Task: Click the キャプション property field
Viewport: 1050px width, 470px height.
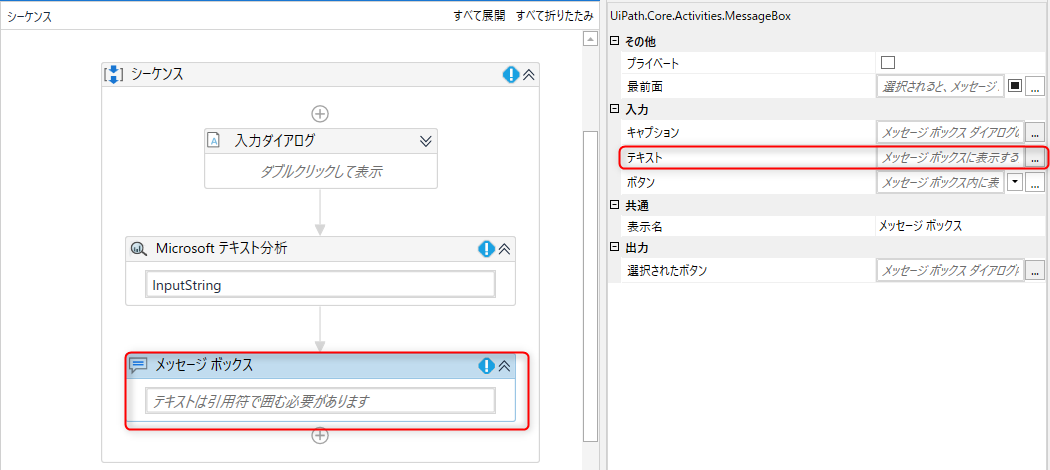Action: click(950, 132)
